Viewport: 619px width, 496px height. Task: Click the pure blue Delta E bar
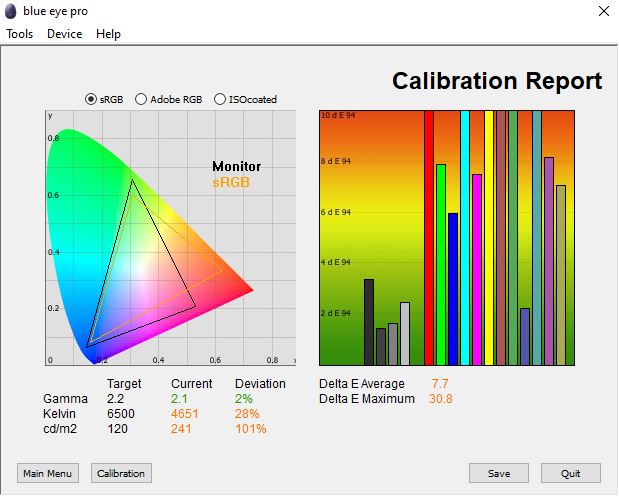(453, 290)
